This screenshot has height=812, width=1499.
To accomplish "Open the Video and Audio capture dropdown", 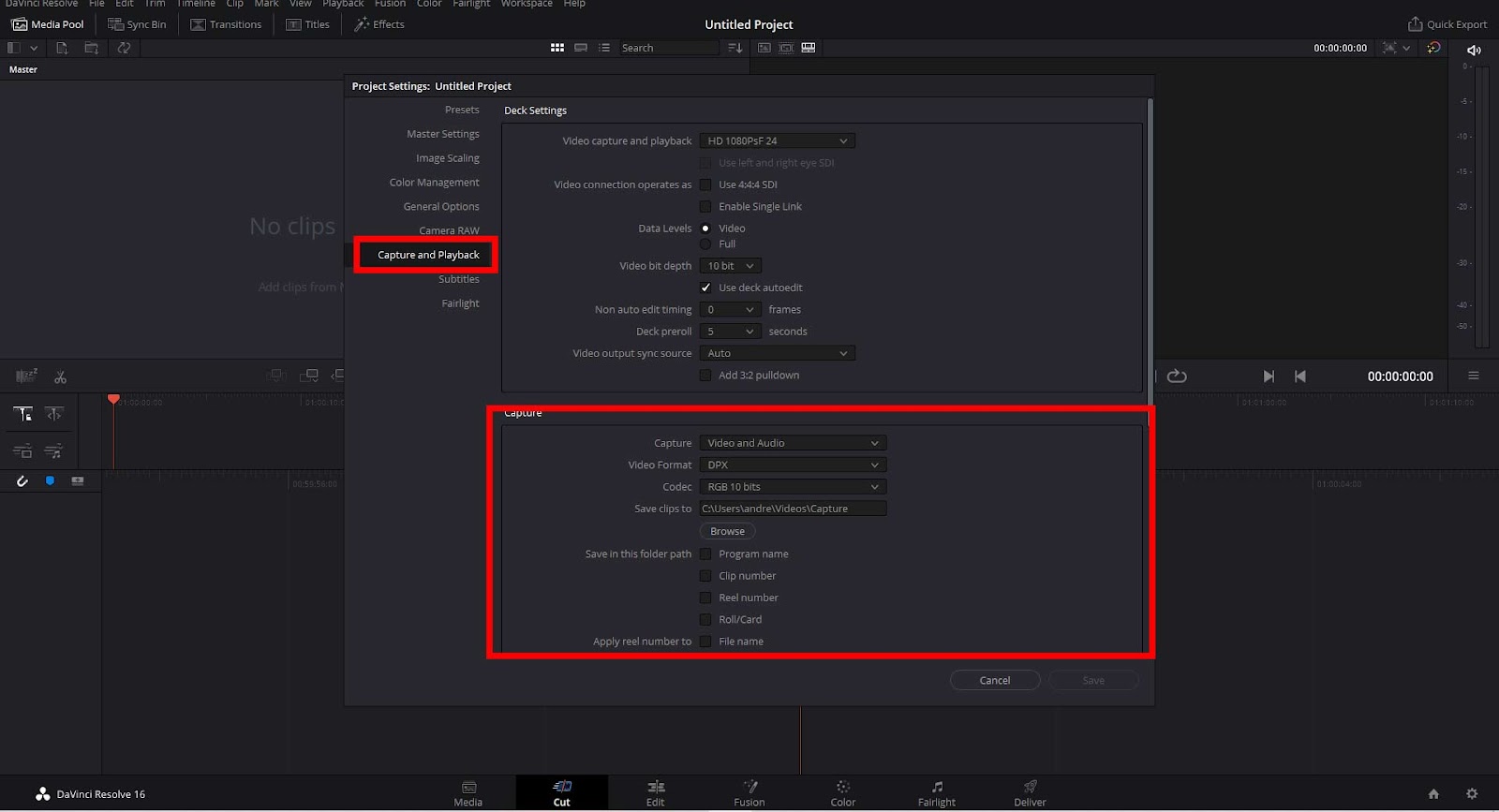I will [793, 443].
